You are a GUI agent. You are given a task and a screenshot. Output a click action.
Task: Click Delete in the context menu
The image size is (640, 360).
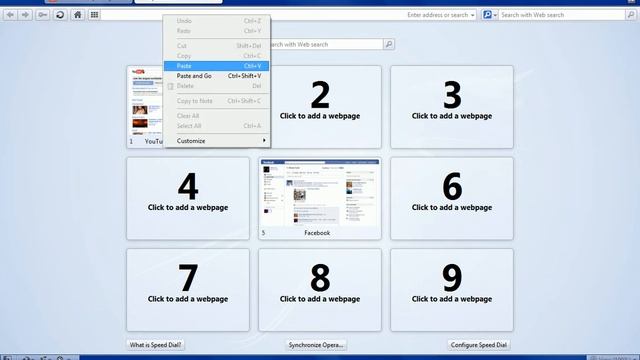pyautogui.click(x=217, y=86)
